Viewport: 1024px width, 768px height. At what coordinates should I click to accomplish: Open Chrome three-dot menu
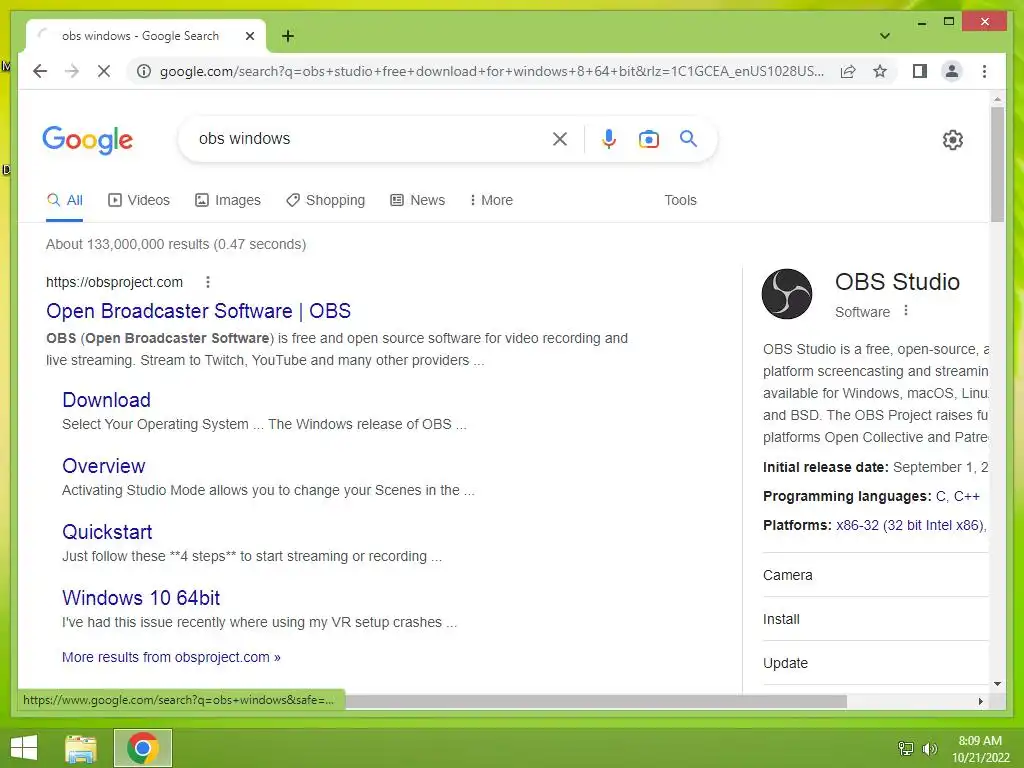(984, 71)
